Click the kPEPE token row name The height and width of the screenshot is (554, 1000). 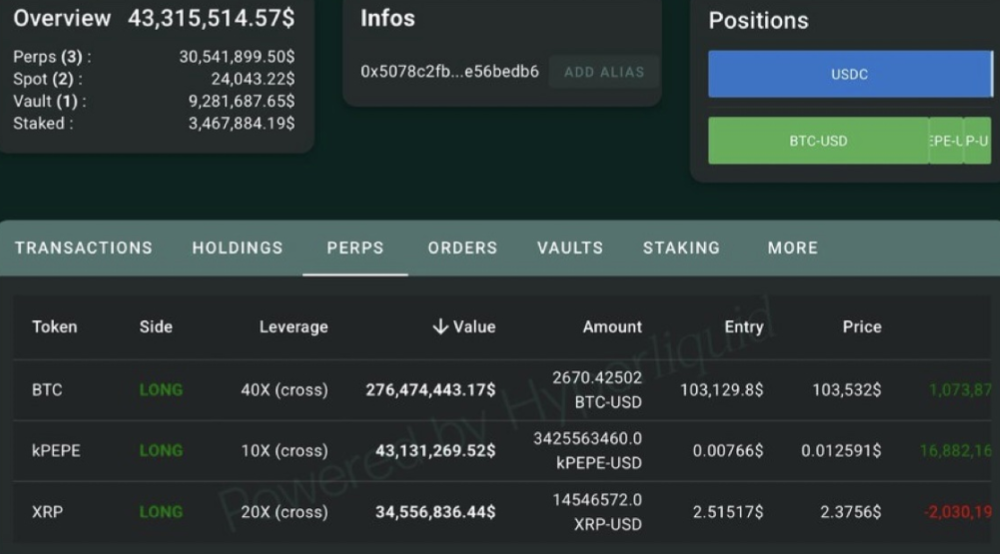(x=56, y=451)
